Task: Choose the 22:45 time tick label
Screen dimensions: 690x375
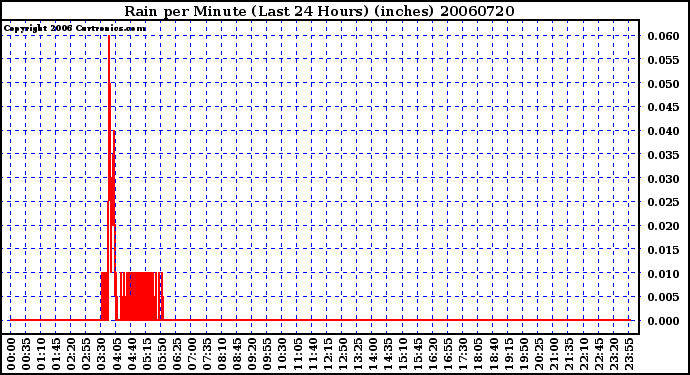Action: [x=598, y=354]
